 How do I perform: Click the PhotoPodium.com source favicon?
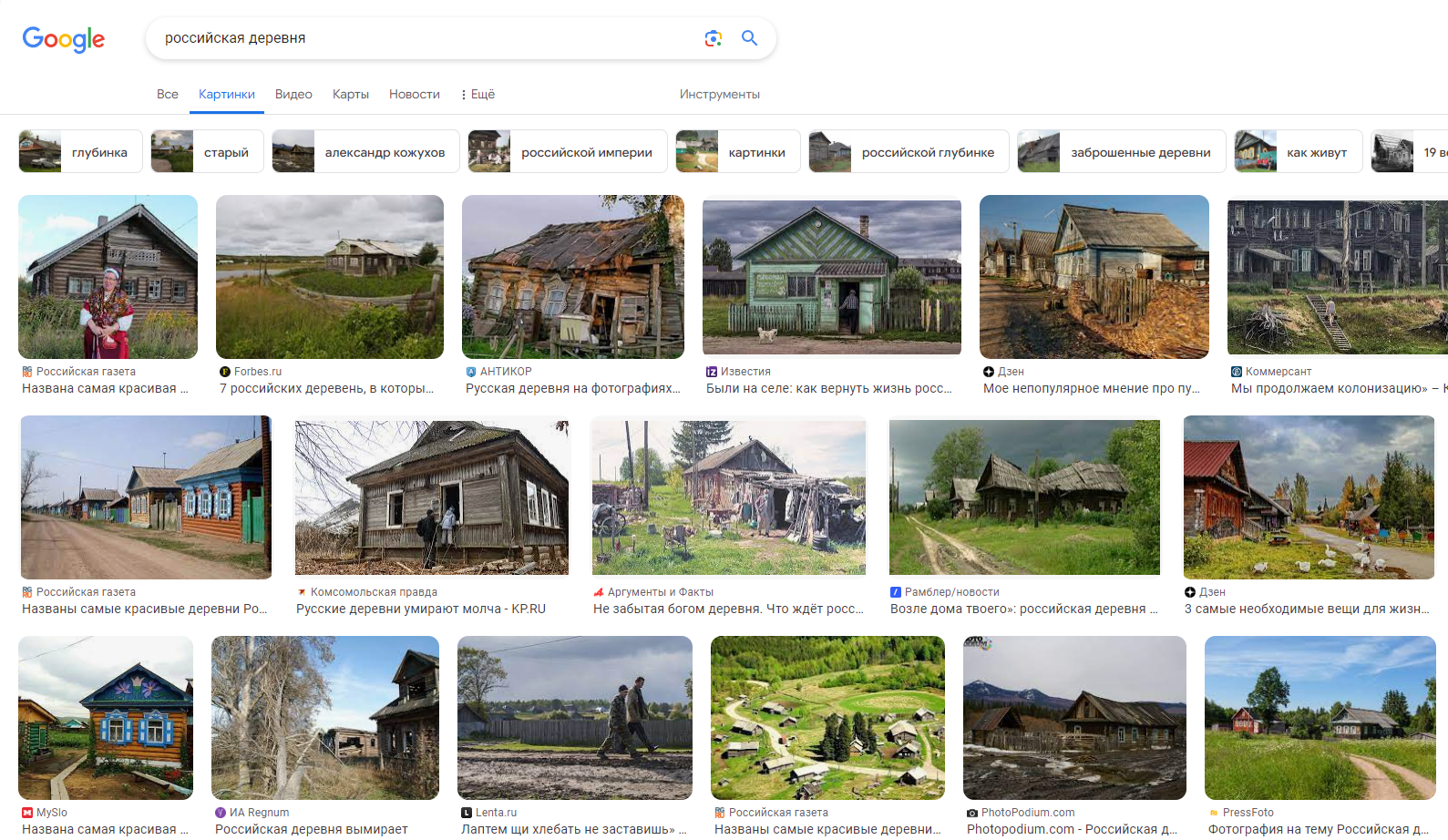(x=972, y=813)
